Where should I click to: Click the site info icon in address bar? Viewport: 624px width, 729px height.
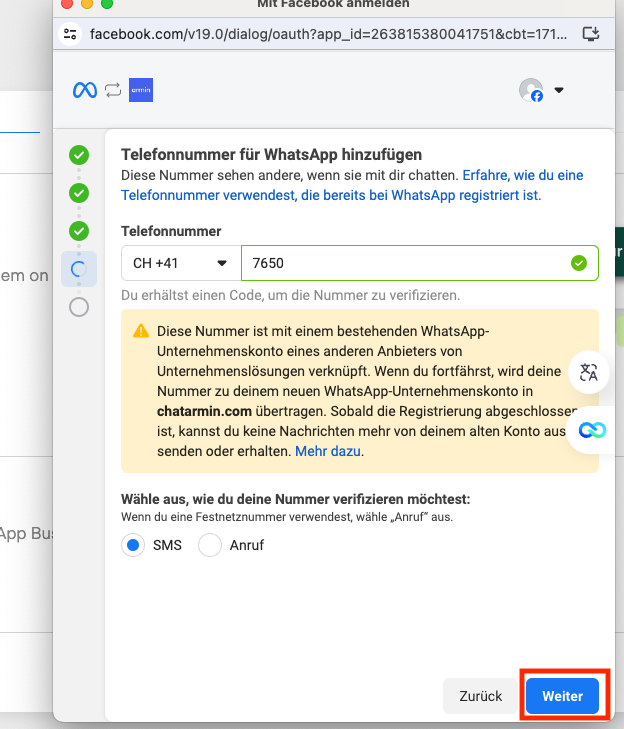70,33
